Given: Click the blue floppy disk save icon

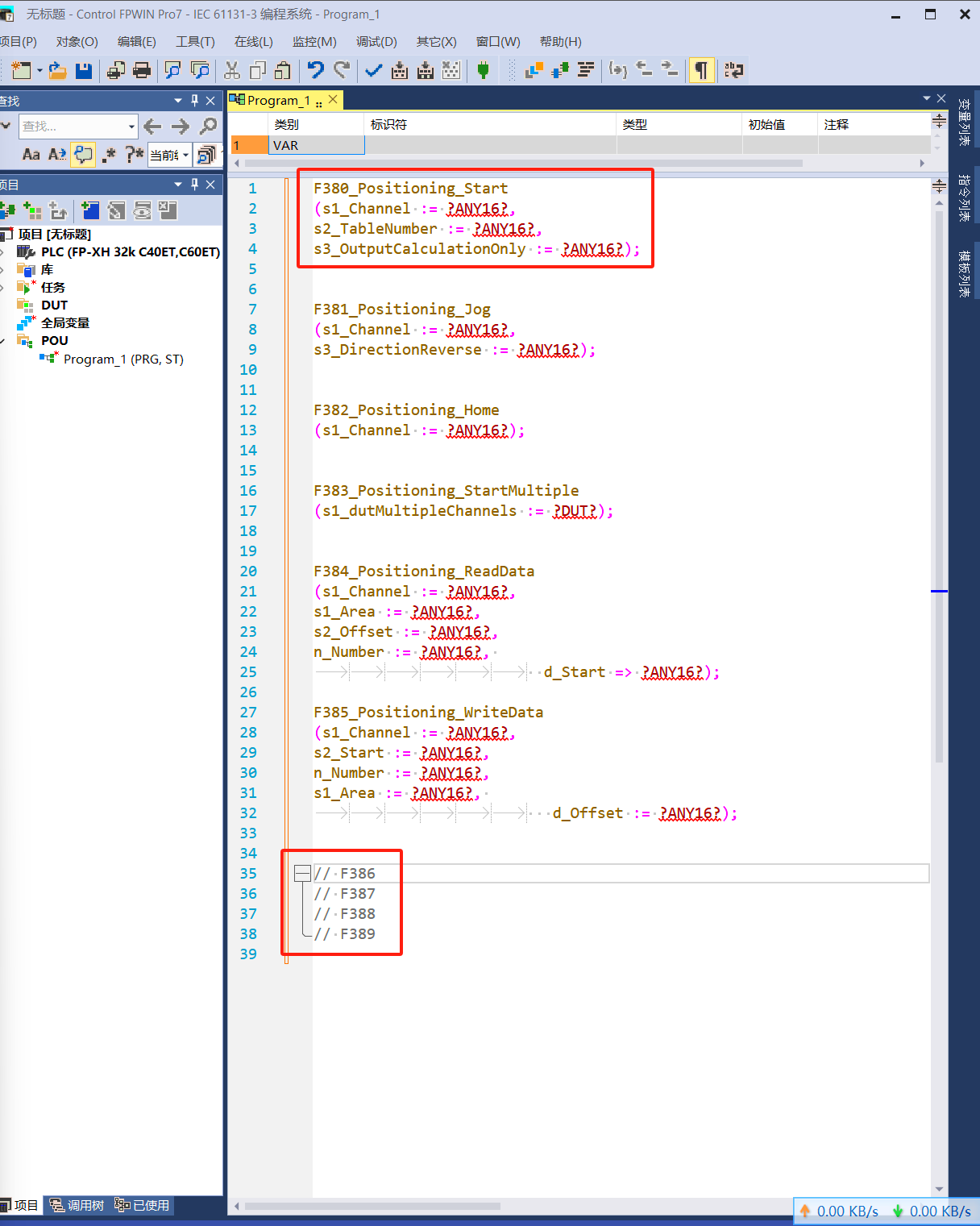Looking at the screenshot, I should (x=84, y=71).
